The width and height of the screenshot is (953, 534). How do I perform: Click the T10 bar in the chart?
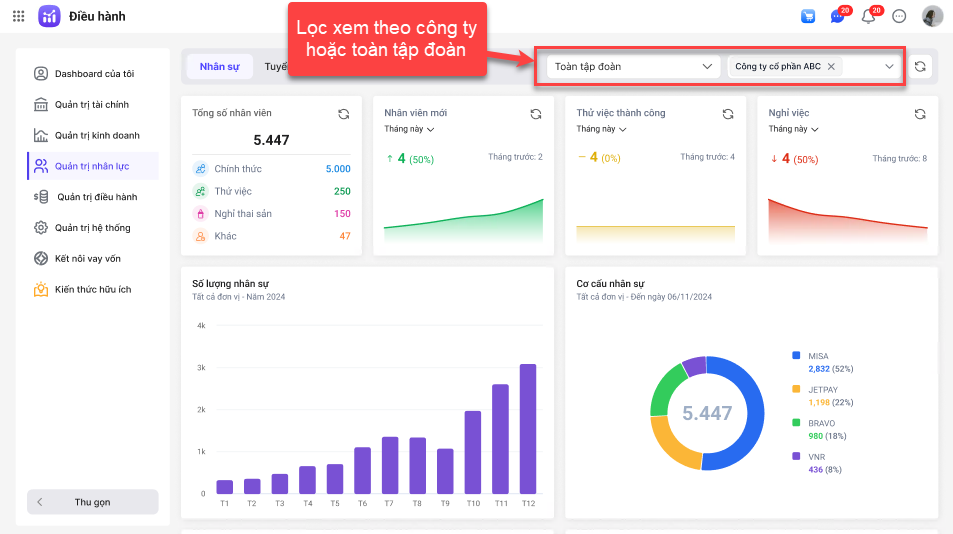tap(473, 452)
